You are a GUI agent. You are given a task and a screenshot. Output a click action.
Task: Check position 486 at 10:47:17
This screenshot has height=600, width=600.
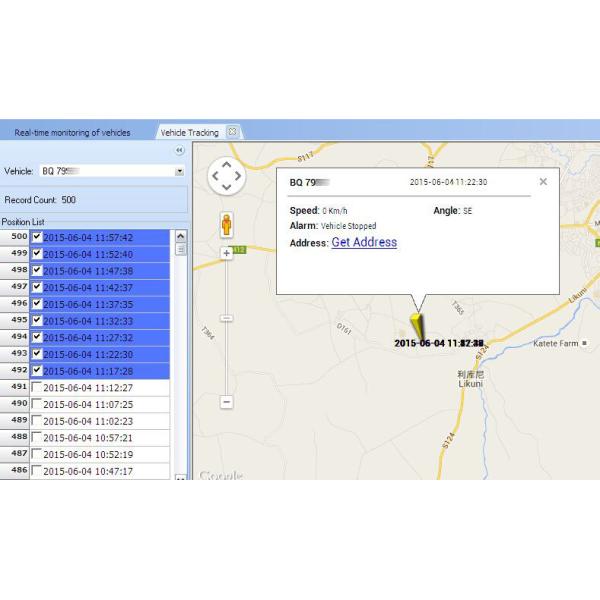[37, 470]
